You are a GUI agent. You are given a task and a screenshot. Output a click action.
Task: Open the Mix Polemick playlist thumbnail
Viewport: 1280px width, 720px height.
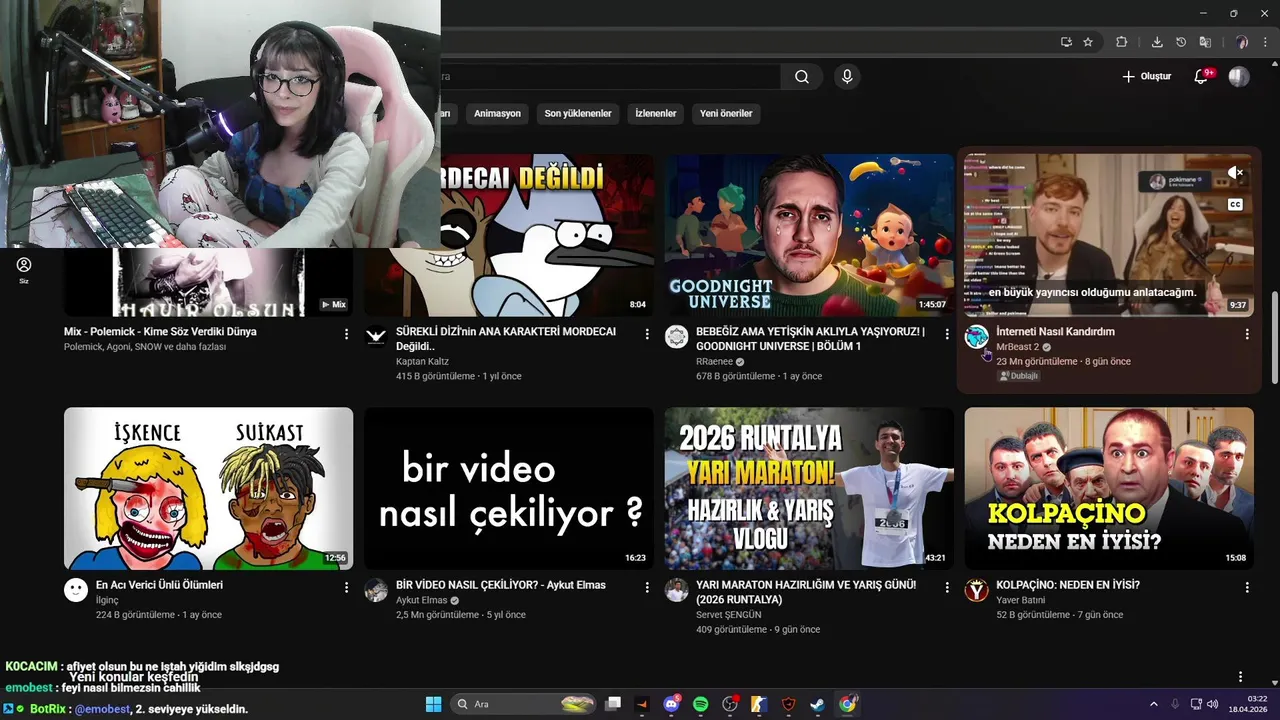click(x=208, y=282)
